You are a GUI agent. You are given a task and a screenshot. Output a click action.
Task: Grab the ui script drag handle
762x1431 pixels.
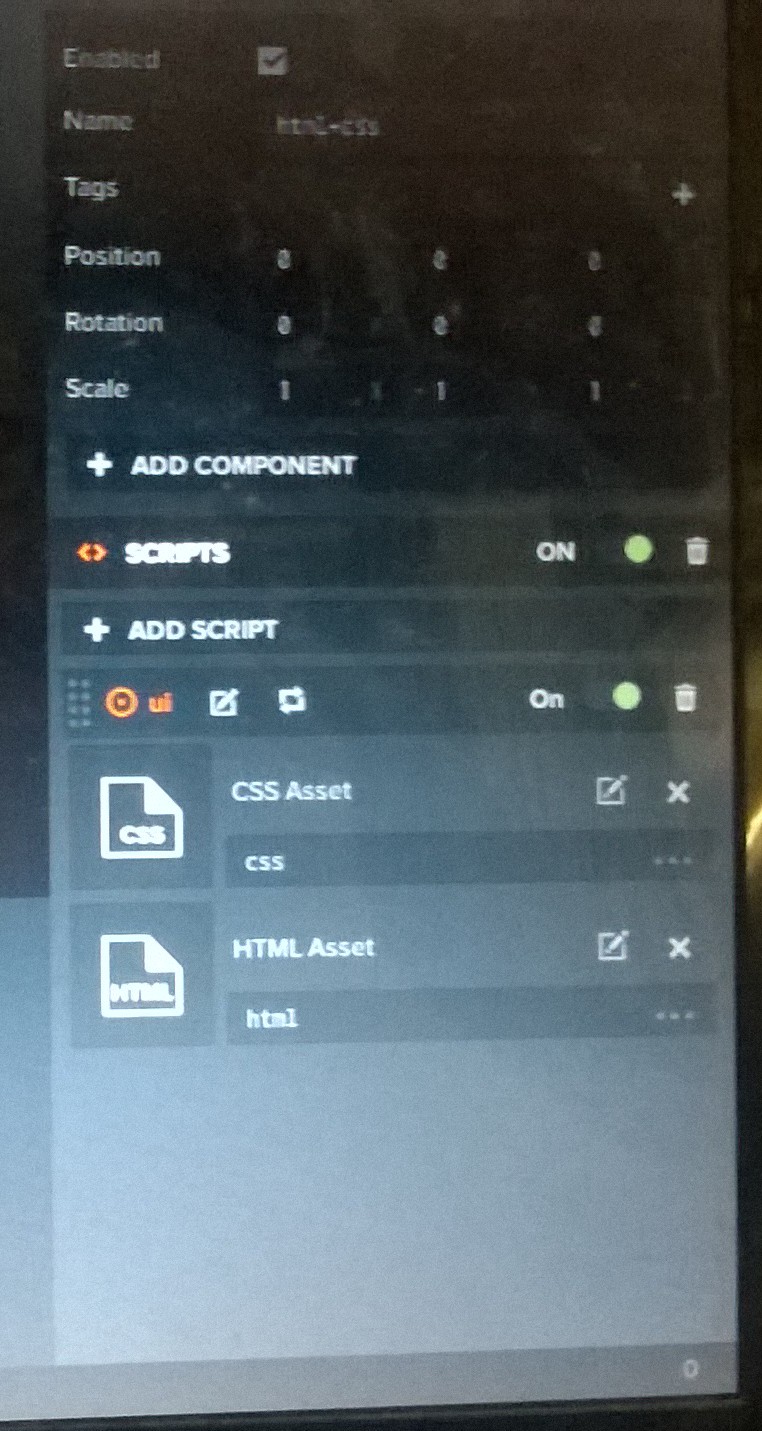pos(79,702)
